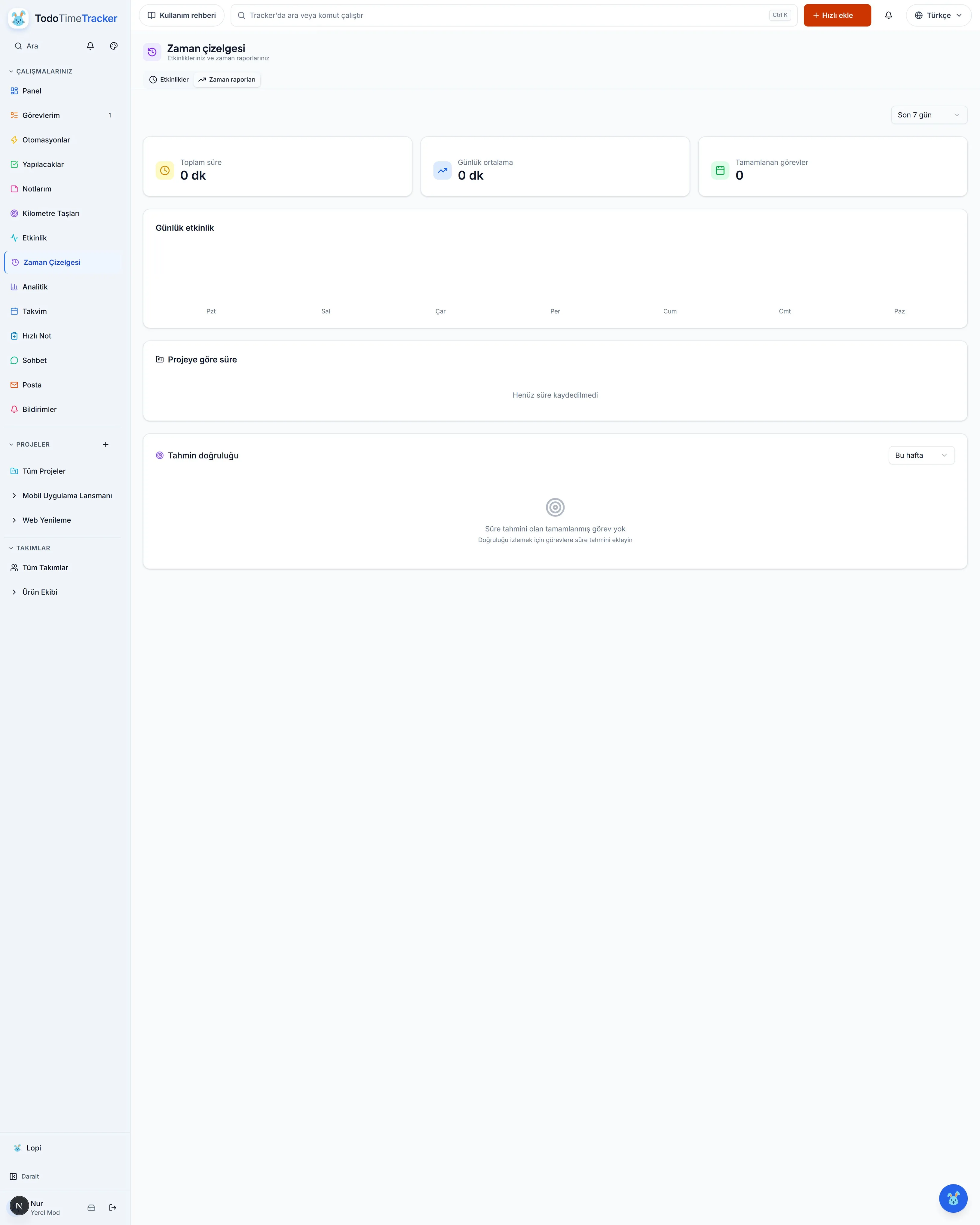Open Notlarım in the sidebar

pyautogui.click(x=63, y=189)
